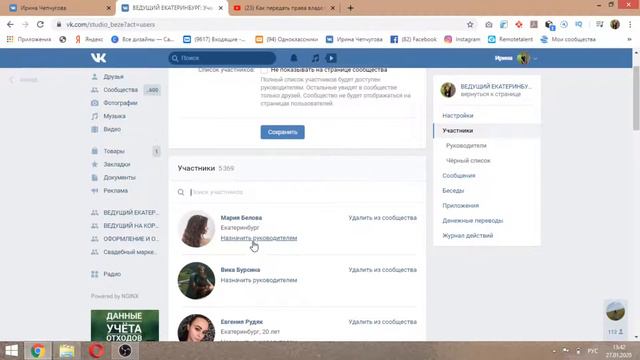
Task: Click Chrome icon in taskbar
Action: point(38,351)
